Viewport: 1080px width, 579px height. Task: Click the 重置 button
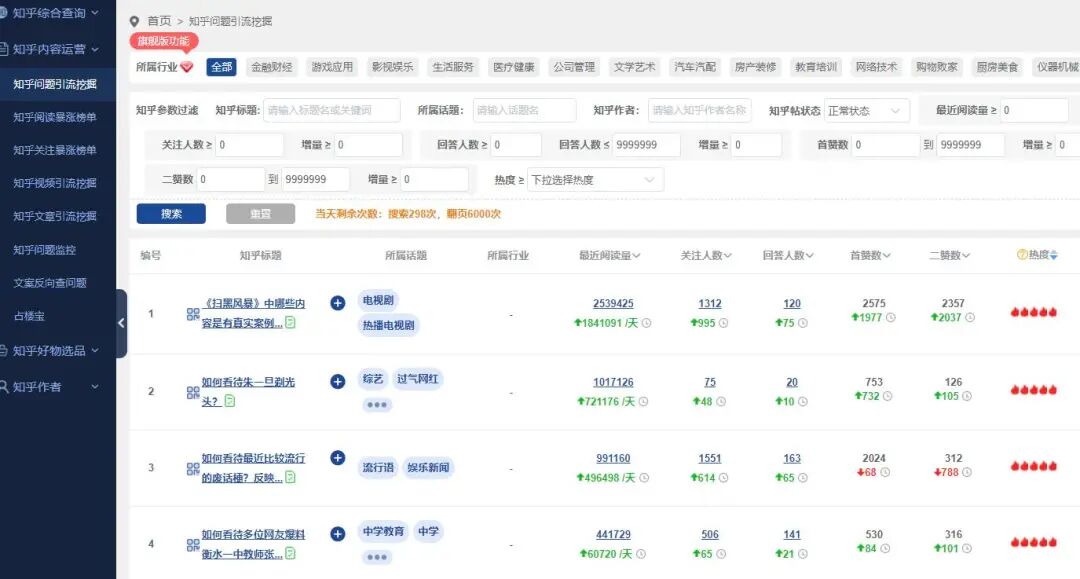(260, 214)
